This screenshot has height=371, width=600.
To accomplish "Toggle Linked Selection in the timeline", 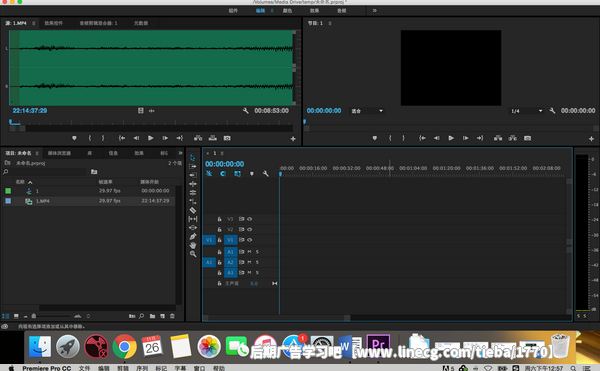I will click(x=237, y=174).
